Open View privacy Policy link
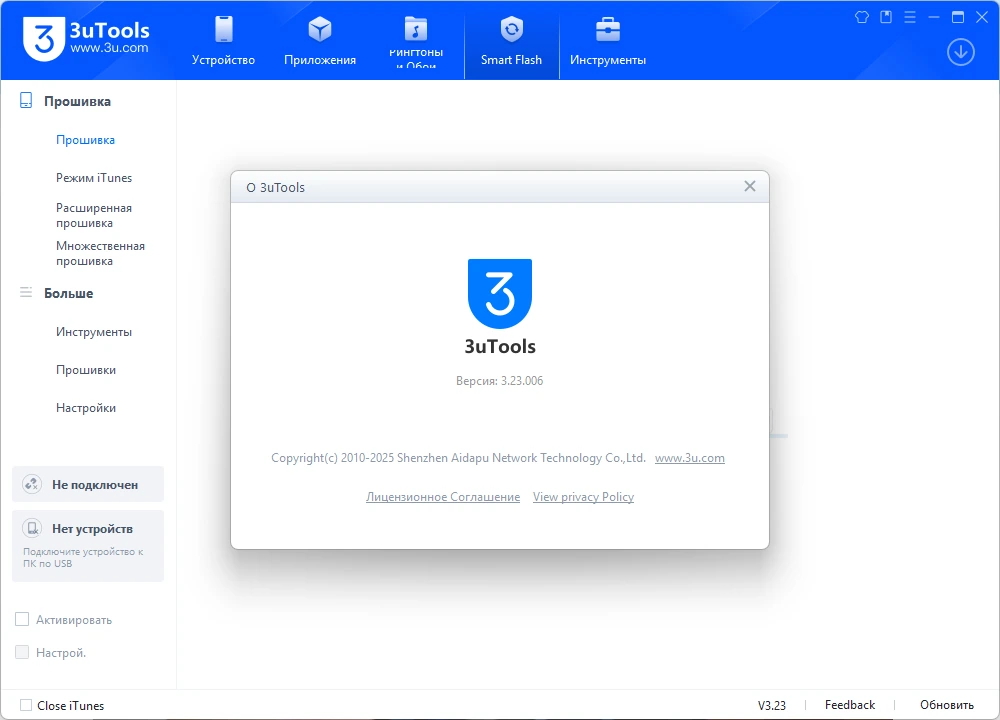Screen dimensions: 1000x720 (583, 497)
